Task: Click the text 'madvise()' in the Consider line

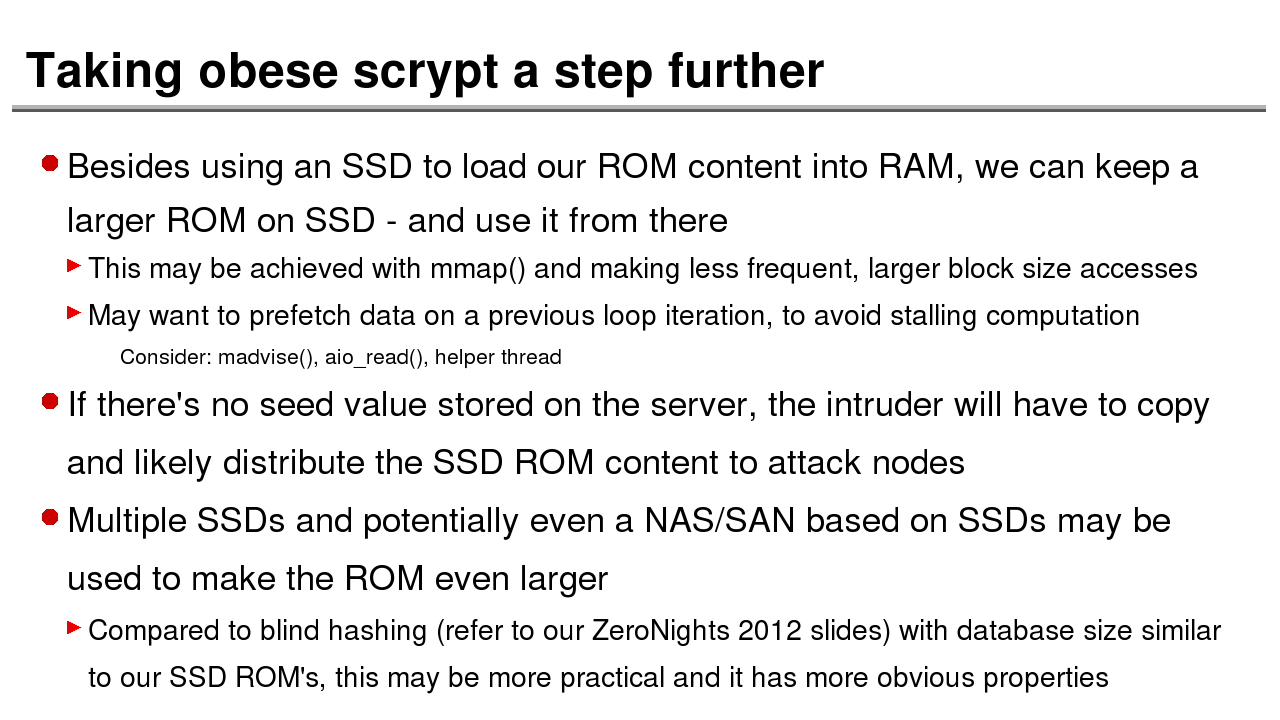Action: (267, 357)
